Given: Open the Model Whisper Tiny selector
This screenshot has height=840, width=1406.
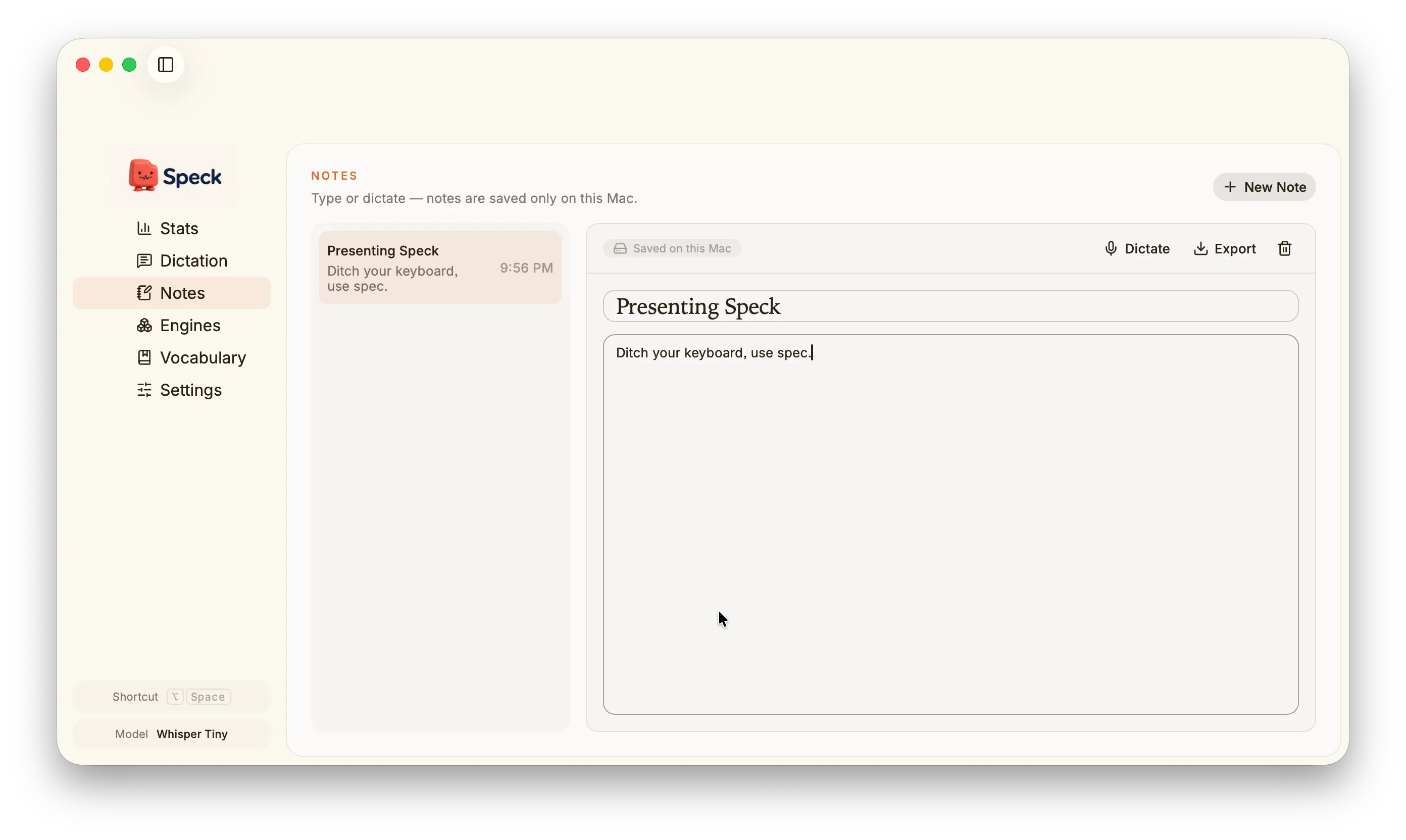Looking at the screenshot, I should tap(172, 733).
